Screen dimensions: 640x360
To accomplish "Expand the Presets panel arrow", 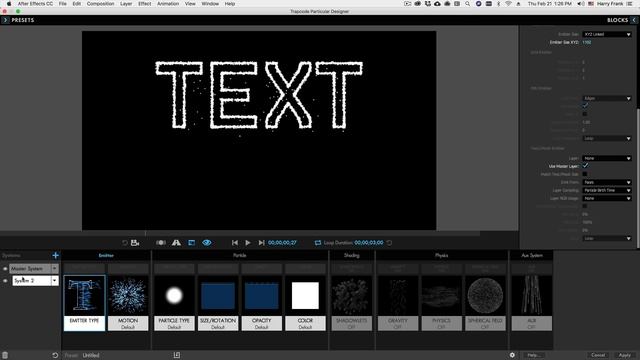I will pos(5,20).
